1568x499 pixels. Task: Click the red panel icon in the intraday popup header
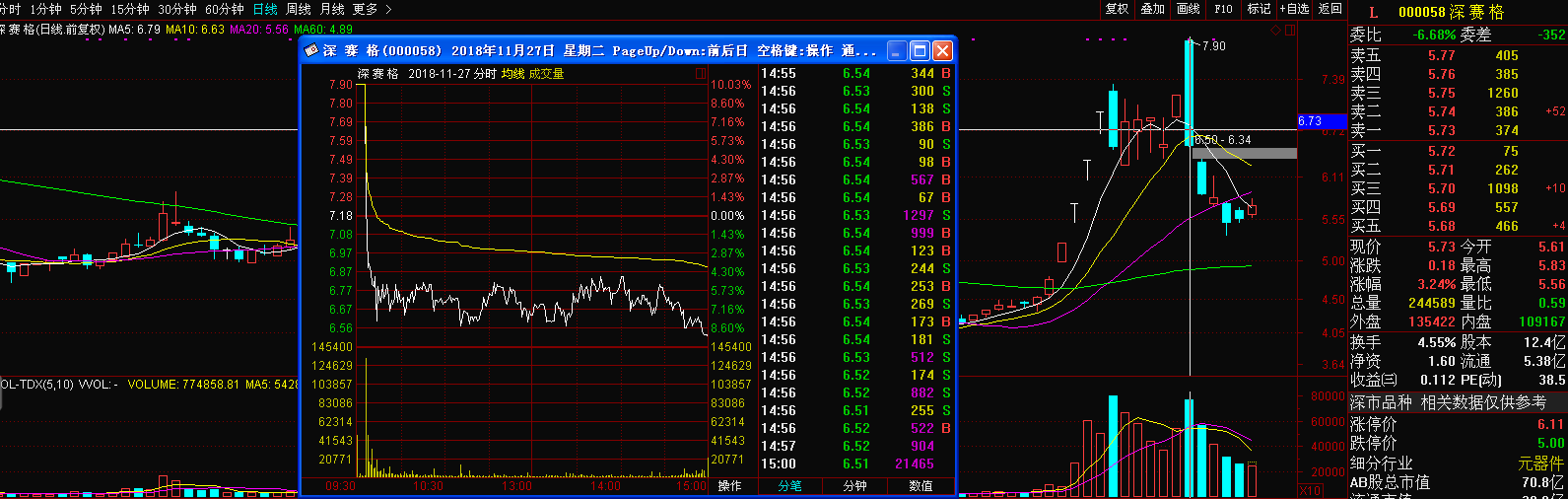tap(701, 73)
